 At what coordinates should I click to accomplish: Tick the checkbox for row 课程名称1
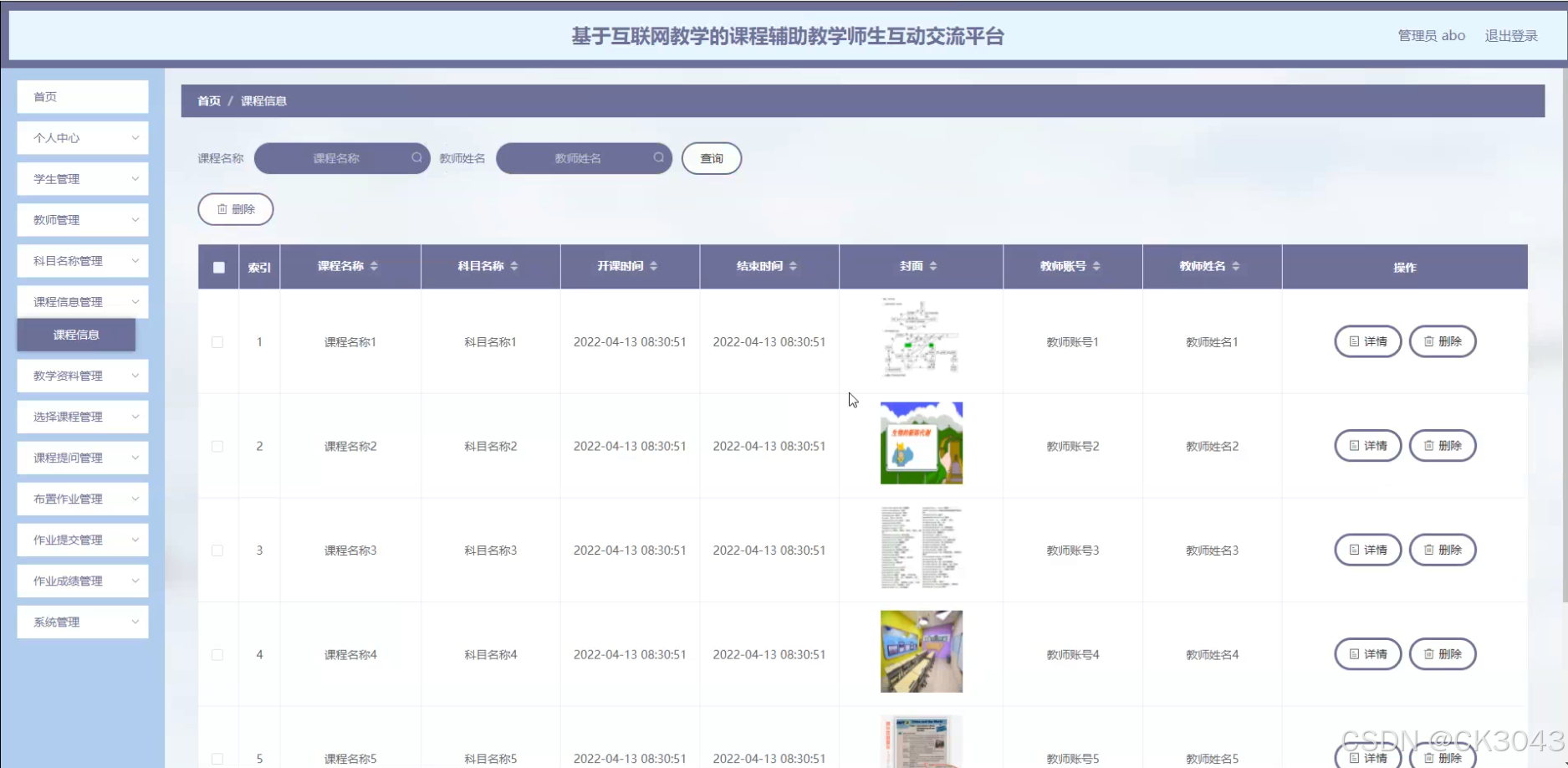tap(217, 342)
